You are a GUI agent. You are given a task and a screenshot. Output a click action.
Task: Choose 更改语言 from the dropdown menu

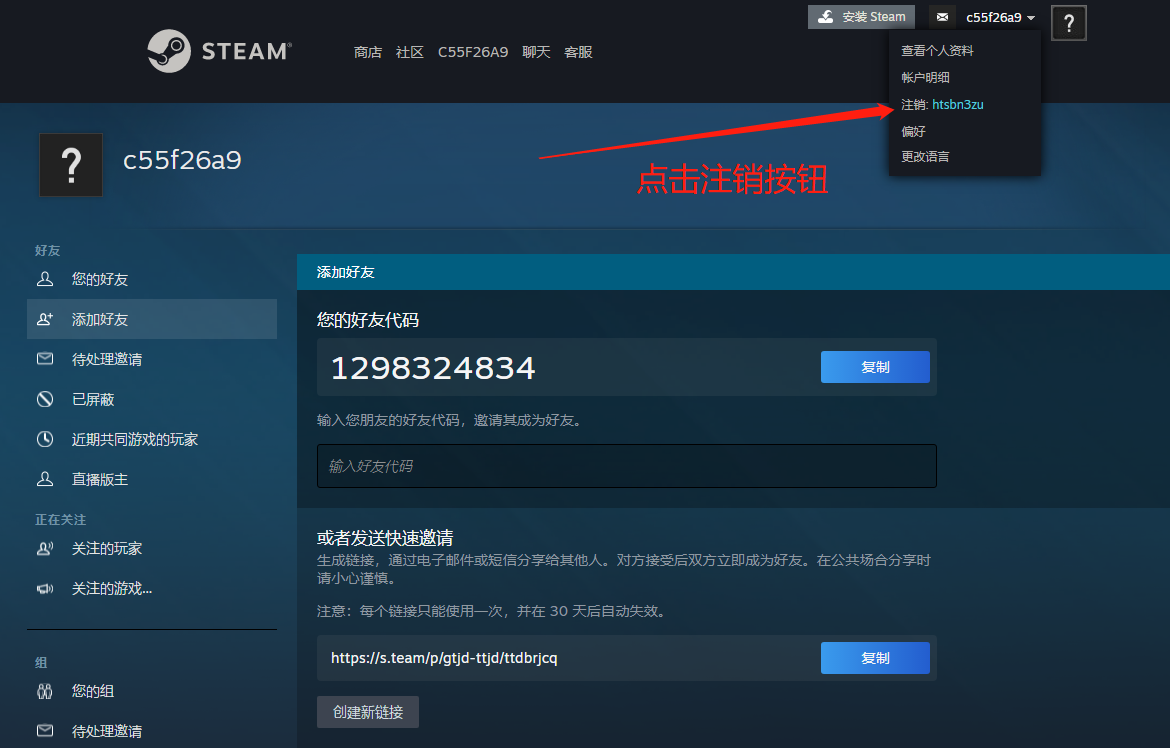pyautogui.click(x=925, y=157)
